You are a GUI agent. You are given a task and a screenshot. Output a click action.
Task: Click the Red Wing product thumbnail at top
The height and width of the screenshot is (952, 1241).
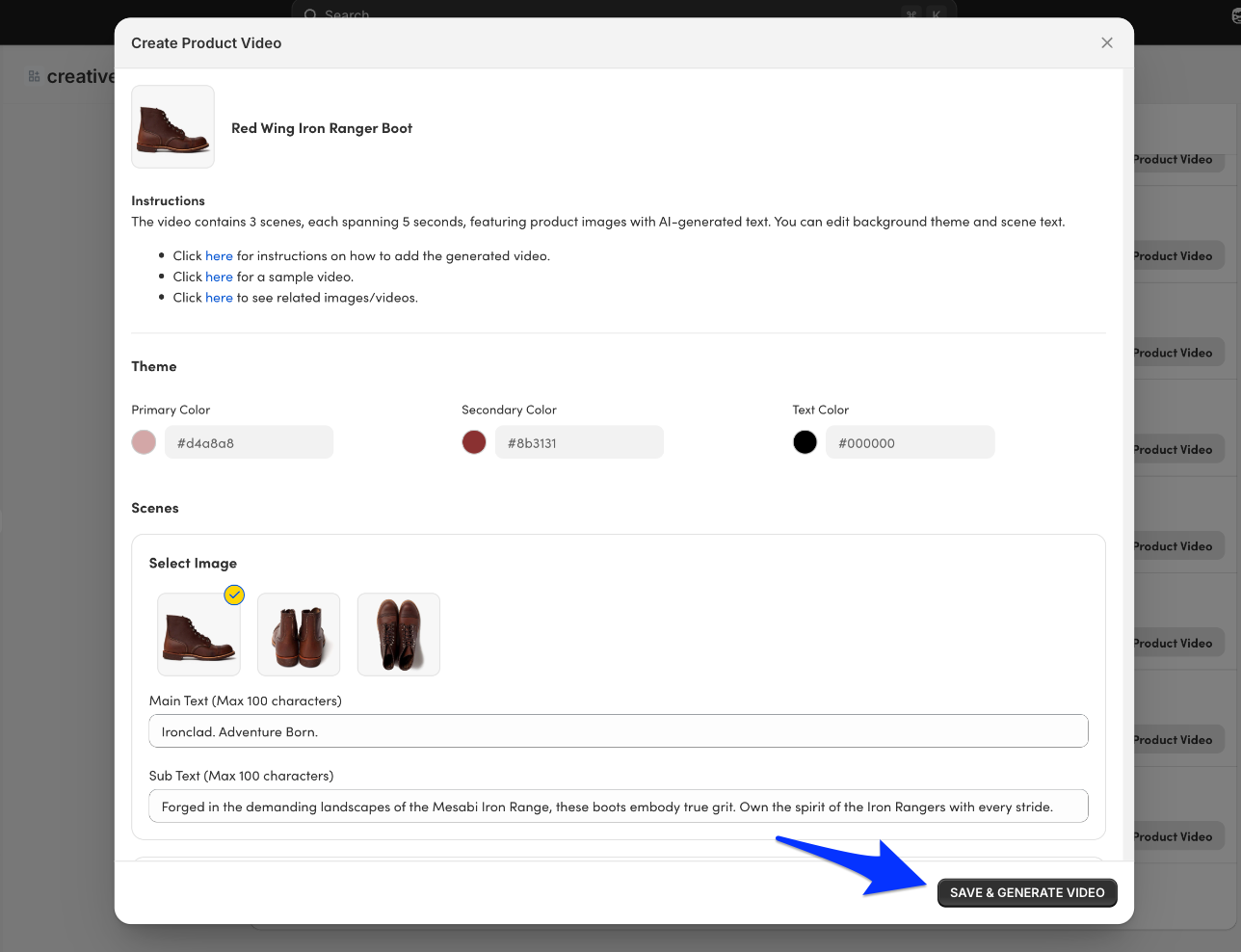click(173, 127)
